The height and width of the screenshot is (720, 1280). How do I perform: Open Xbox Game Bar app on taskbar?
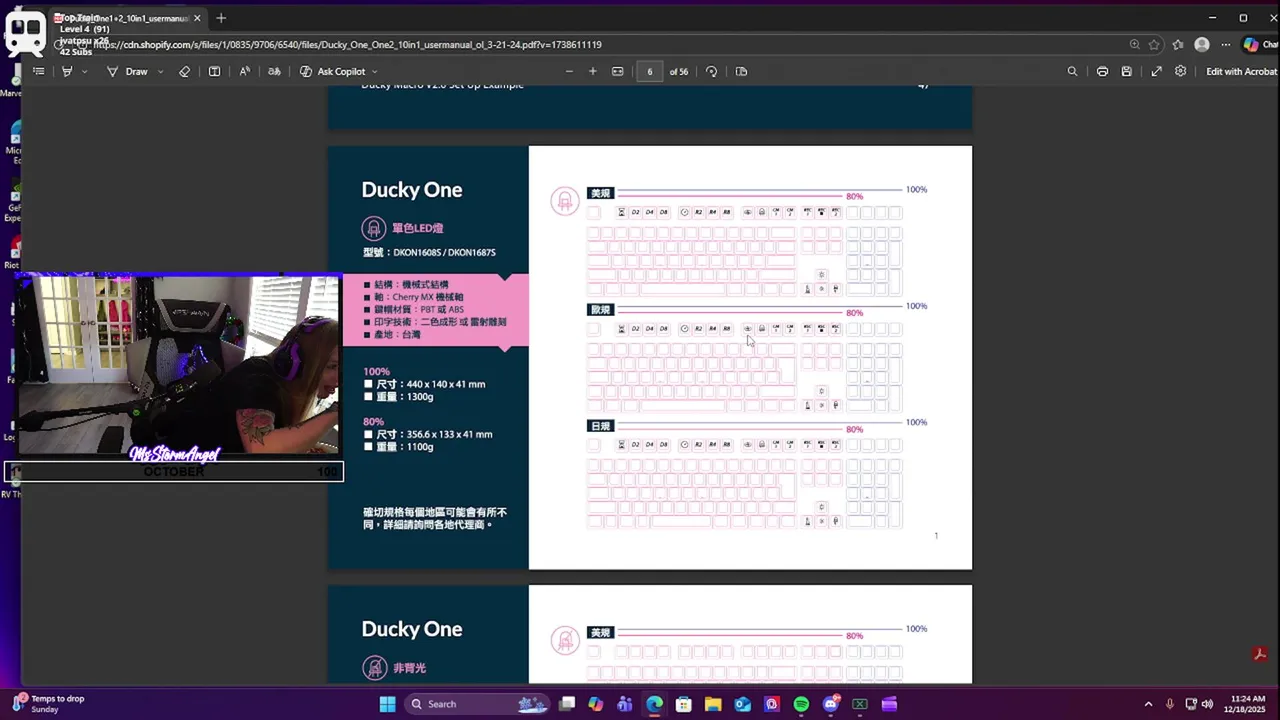click(860, 704)
